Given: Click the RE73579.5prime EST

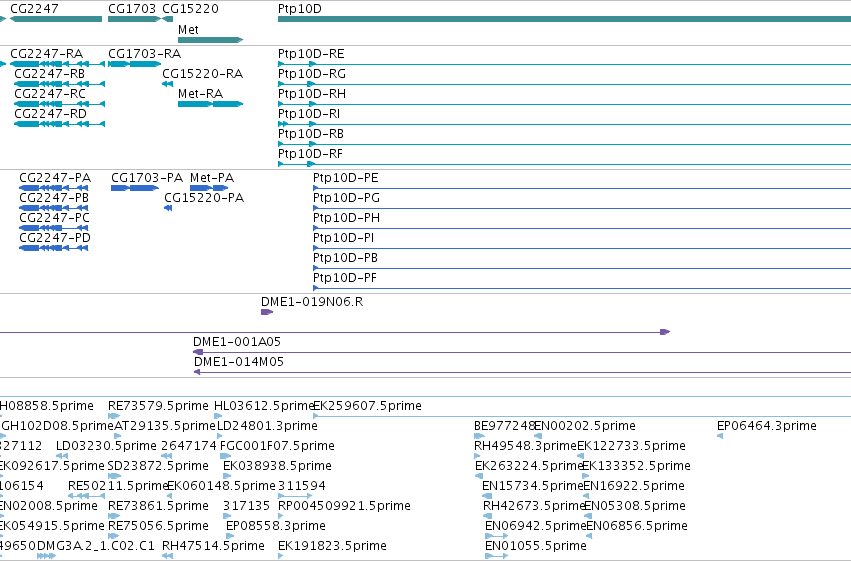Looking at the screenshot, I should coord(114,416).
